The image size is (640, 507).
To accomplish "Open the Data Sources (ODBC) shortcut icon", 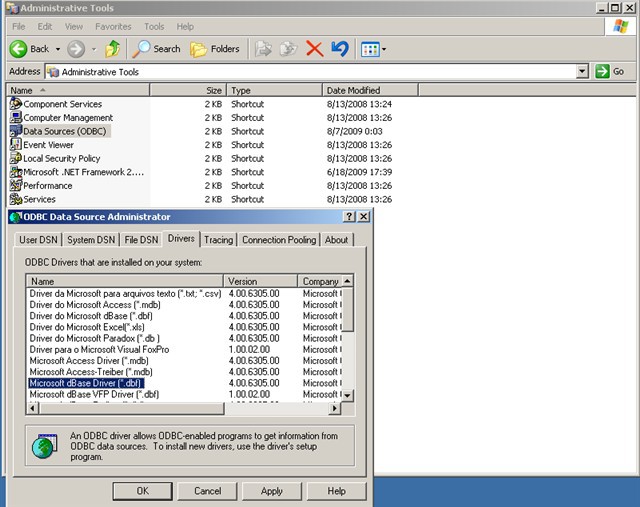I will click(x=16, y=131).
